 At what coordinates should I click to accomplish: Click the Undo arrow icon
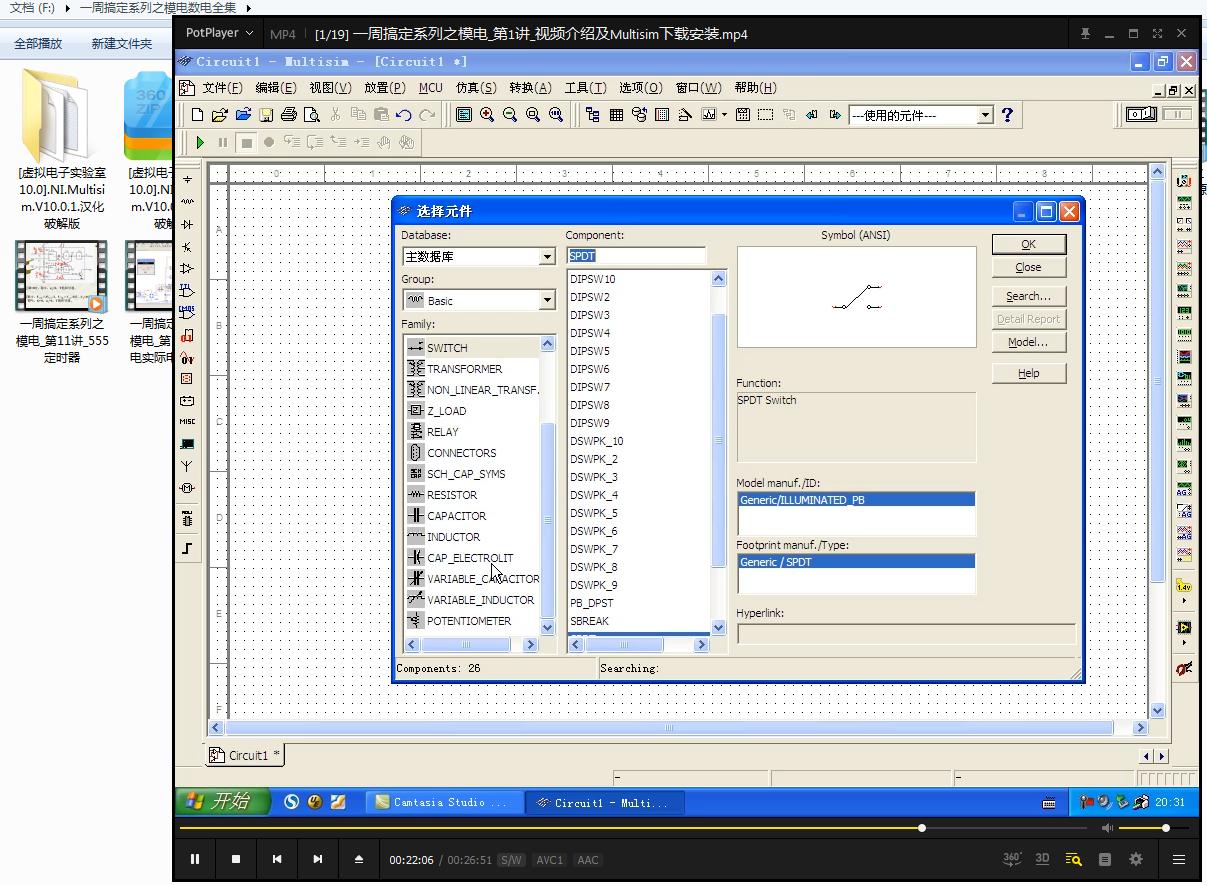click(x=404, y=115)
